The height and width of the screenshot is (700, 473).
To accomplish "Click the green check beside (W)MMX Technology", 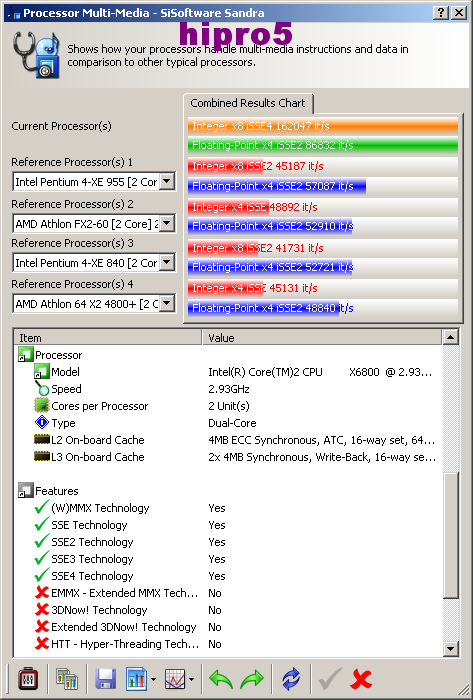I will (x=41, y=507).
